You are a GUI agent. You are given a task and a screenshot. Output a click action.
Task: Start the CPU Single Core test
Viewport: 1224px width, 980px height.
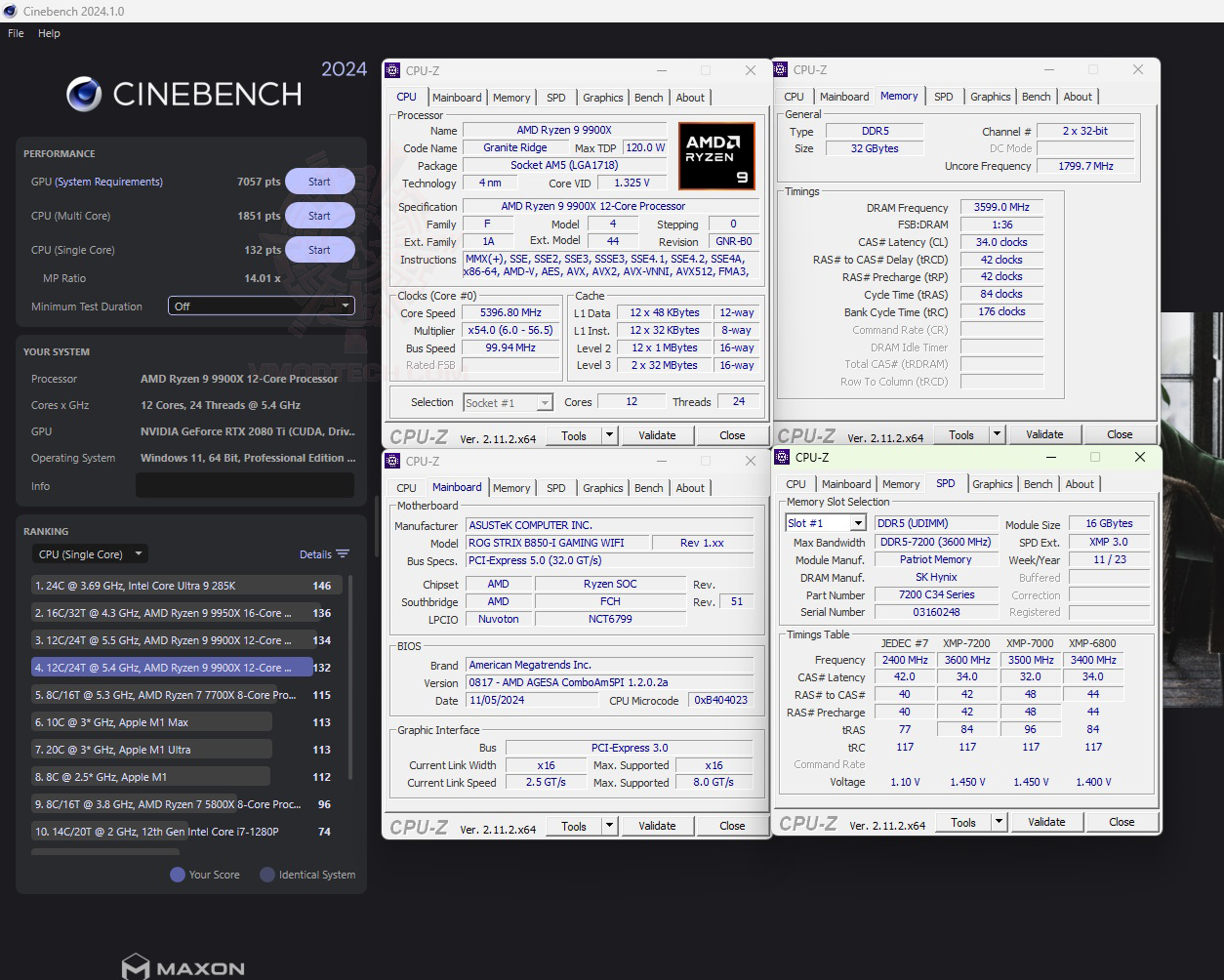(x=319, y=250)
